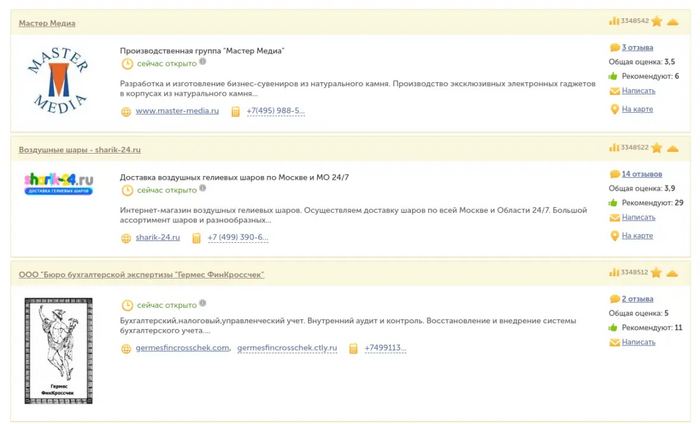
Task: Click the stats bar icon for sharik-24.ru
Action: (x=613, y=148)
